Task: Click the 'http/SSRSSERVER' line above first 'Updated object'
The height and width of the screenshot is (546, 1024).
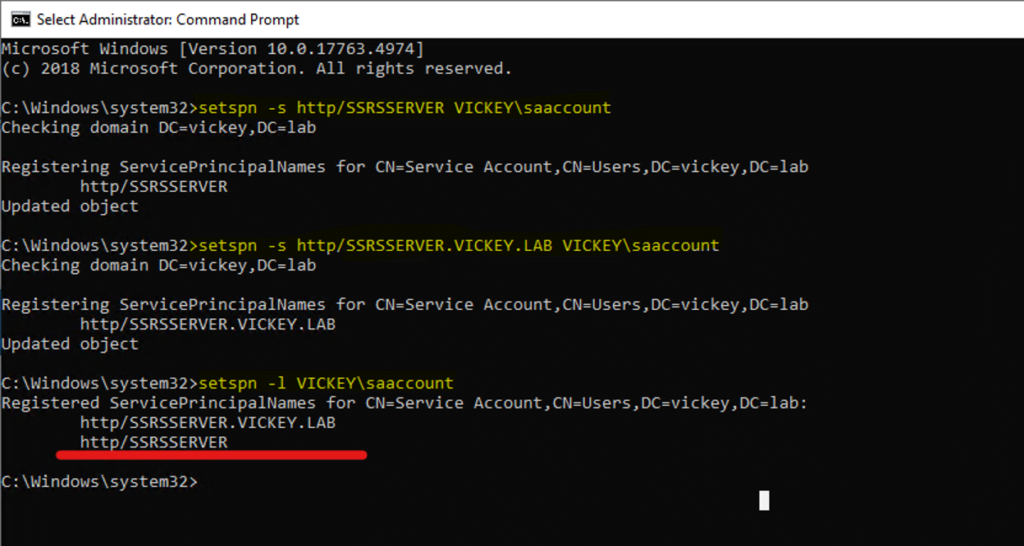Action: click(154, 187)
